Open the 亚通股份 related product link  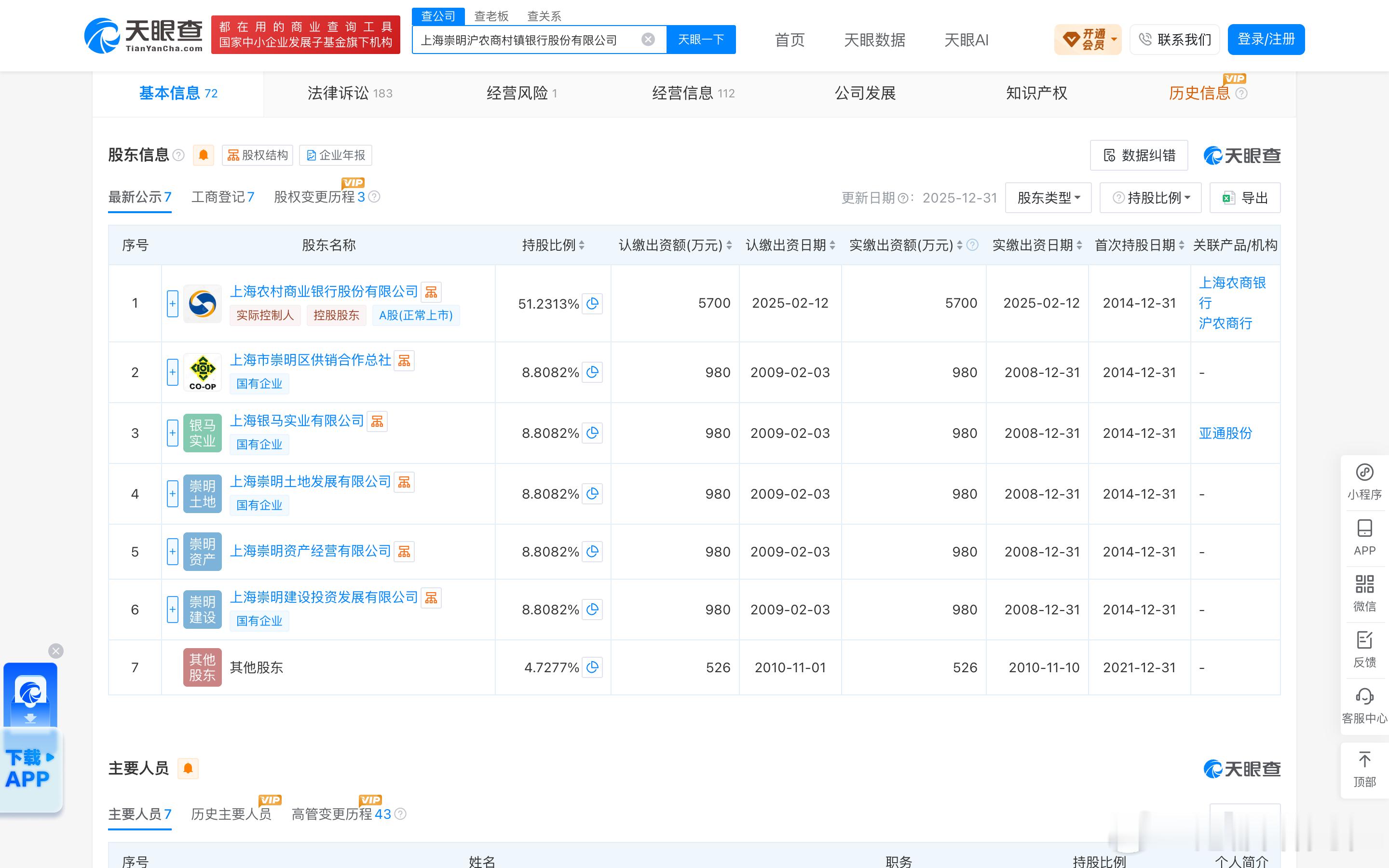coord(1226,433)
